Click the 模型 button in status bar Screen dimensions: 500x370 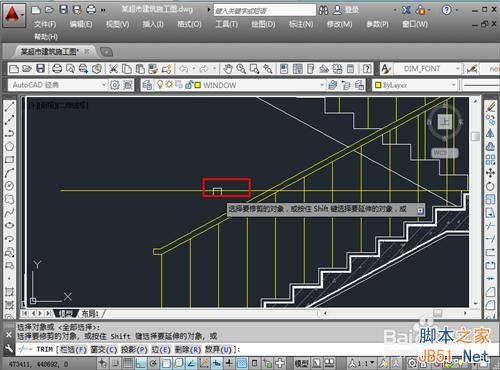302,363
